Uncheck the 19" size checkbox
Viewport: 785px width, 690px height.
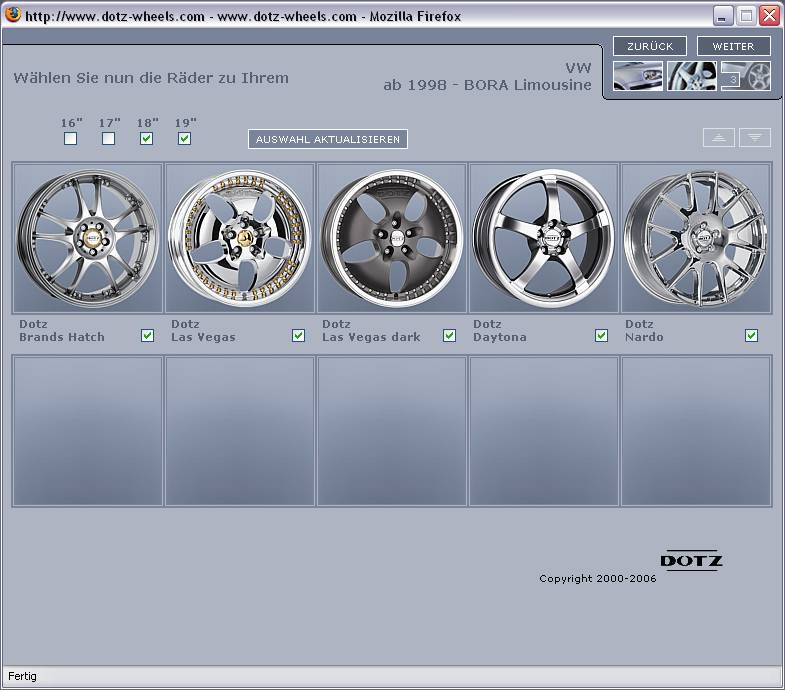(x=184, y=139)
